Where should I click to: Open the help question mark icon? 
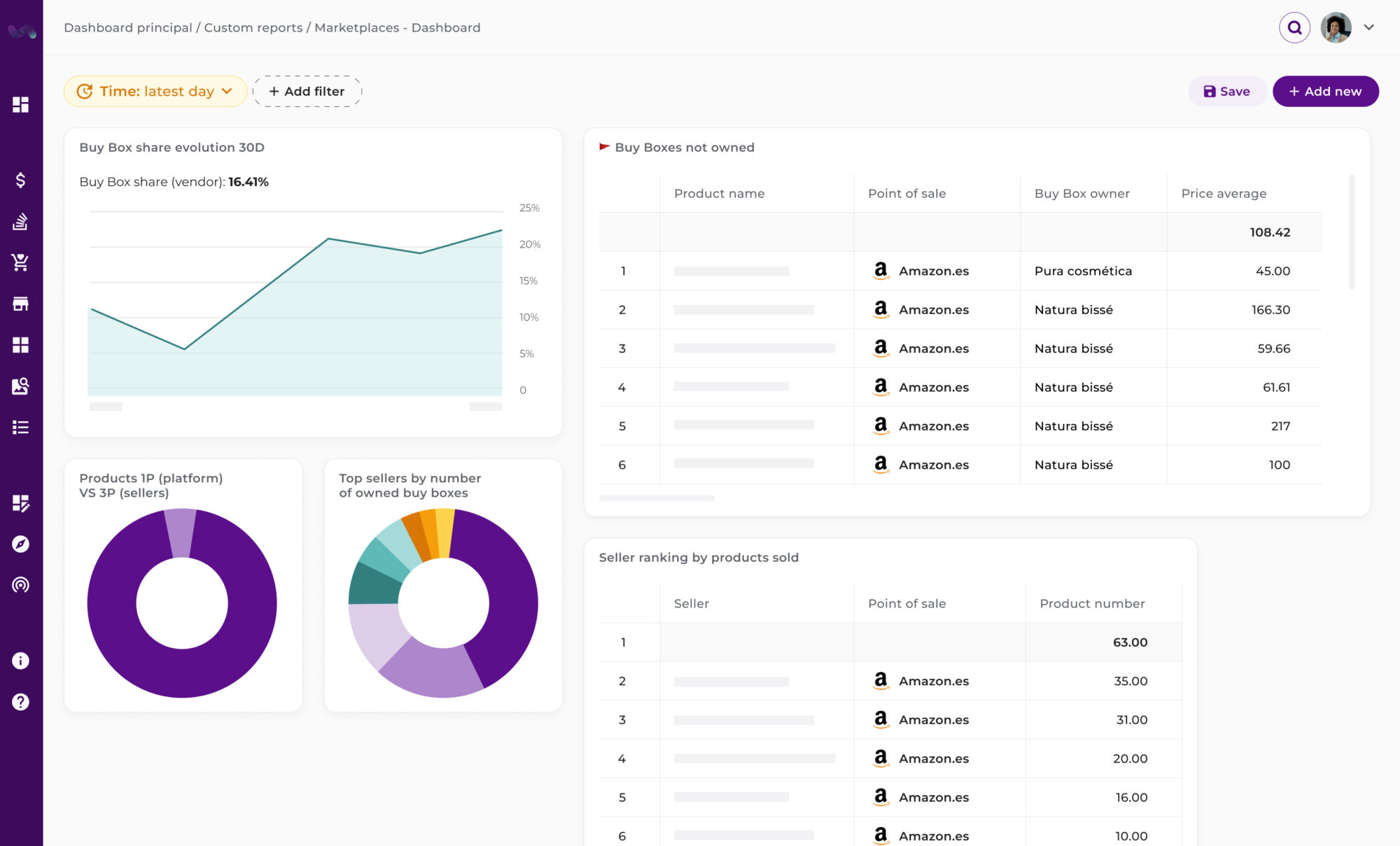point(20,702)
